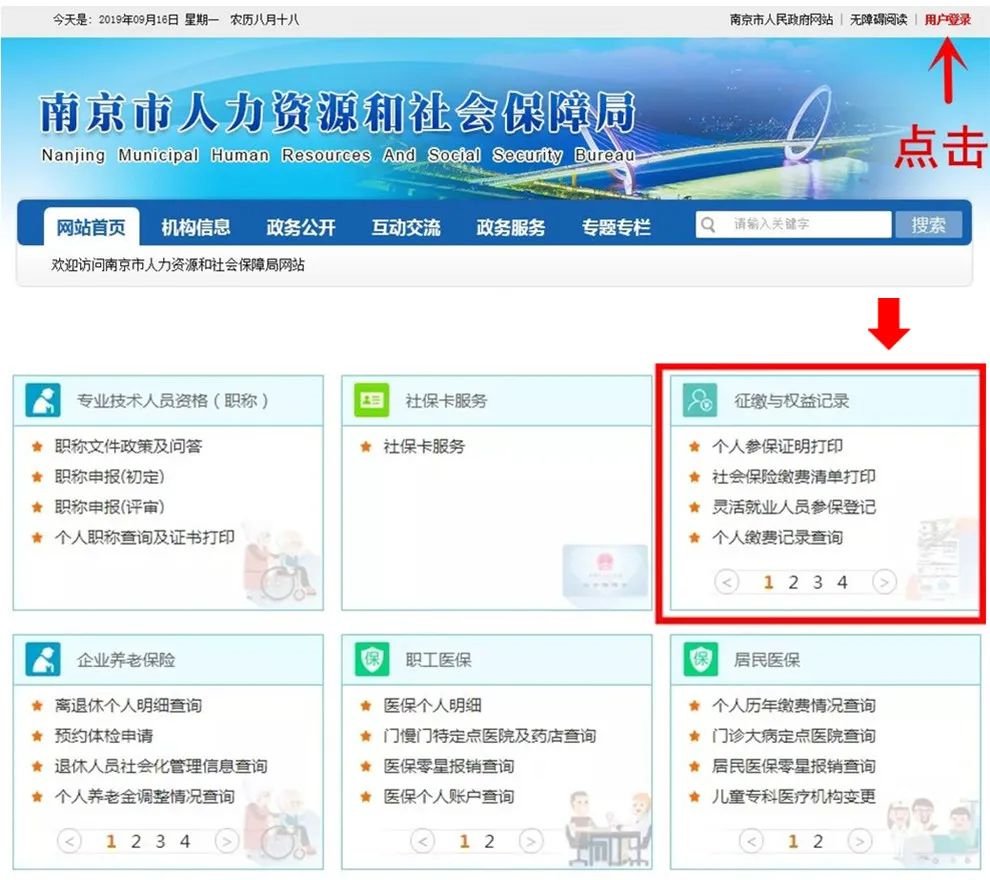Open 职称申报(评审)
Screen dimensions: 990x880
coord(109,507)
